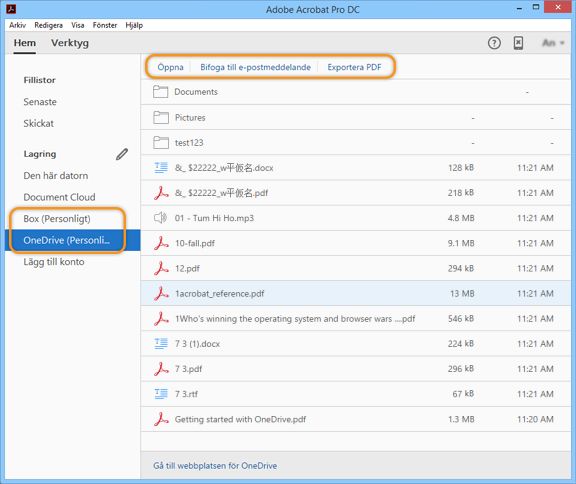Screen dimensions: 576x484
Task: Click the document icon for 7 3.rtf
Action: (x=161, y=394)
